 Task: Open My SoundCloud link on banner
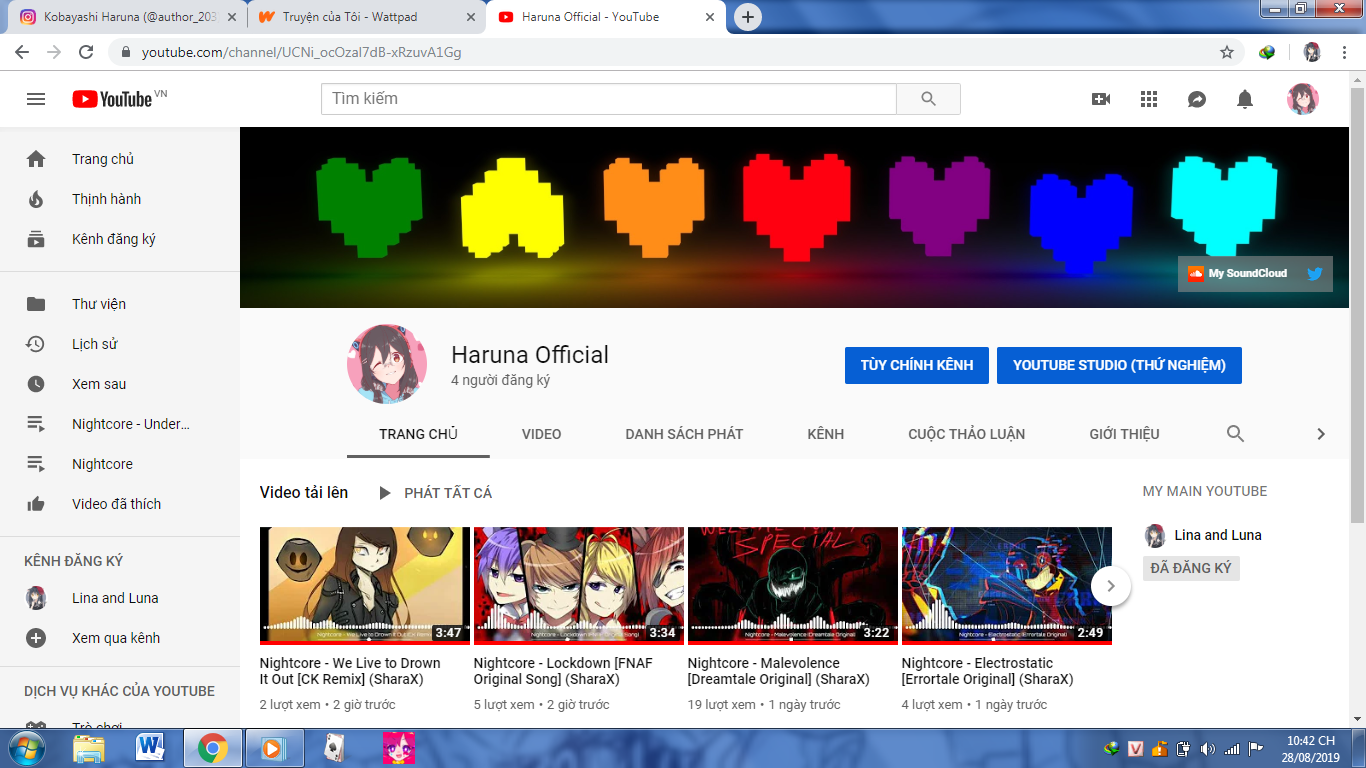(1236, 273)
